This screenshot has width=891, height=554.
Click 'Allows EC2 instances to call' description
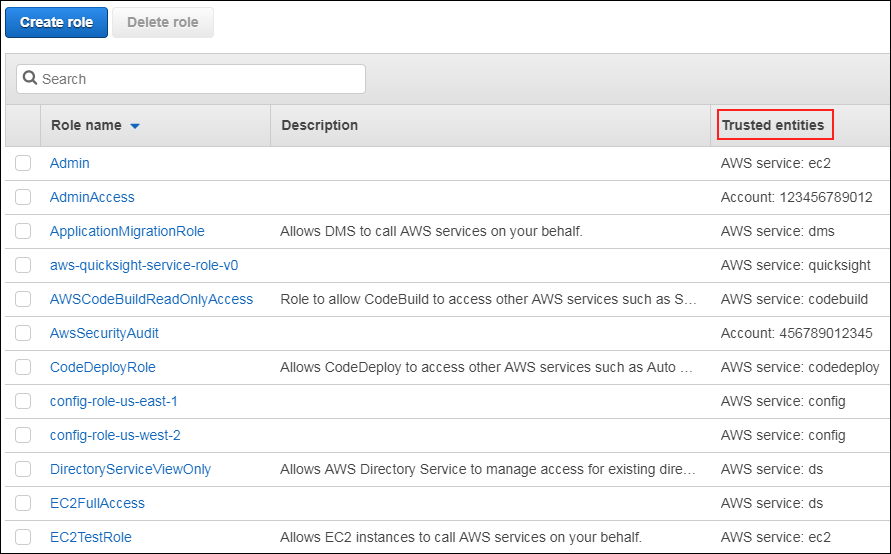coord(461,537)
